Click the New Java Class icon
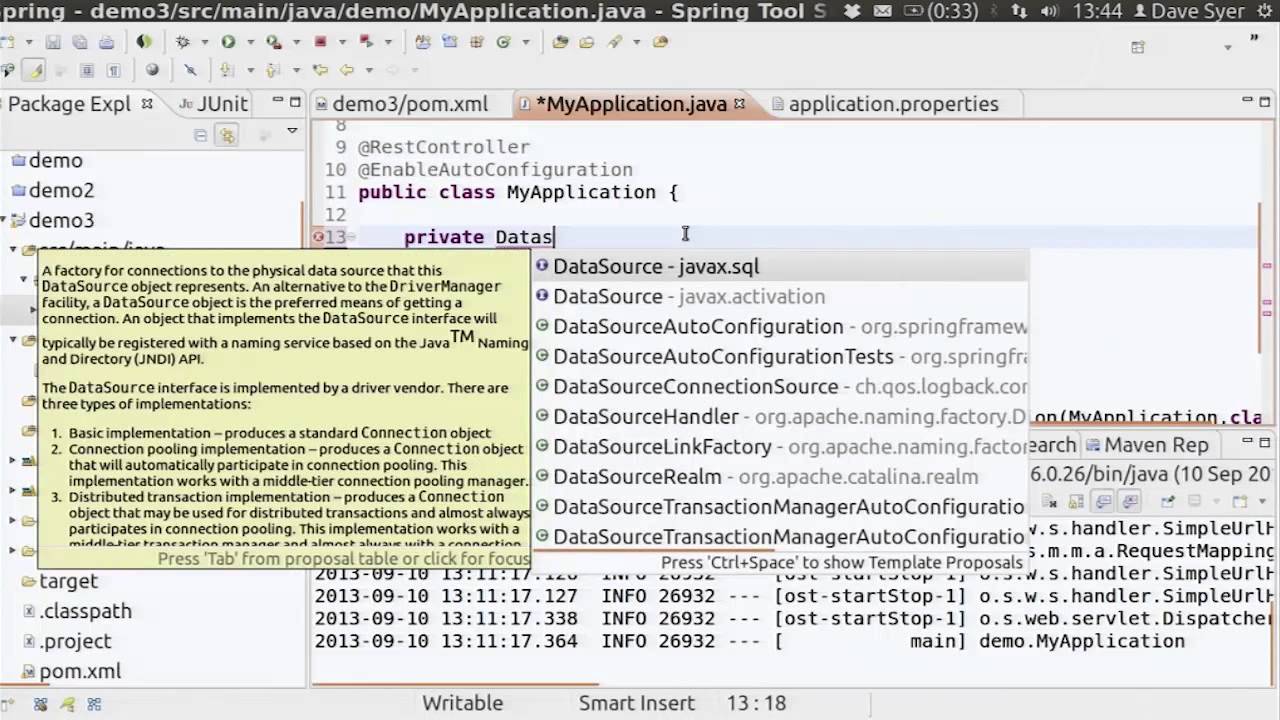1280x720 pixels. tap(503, 42)
